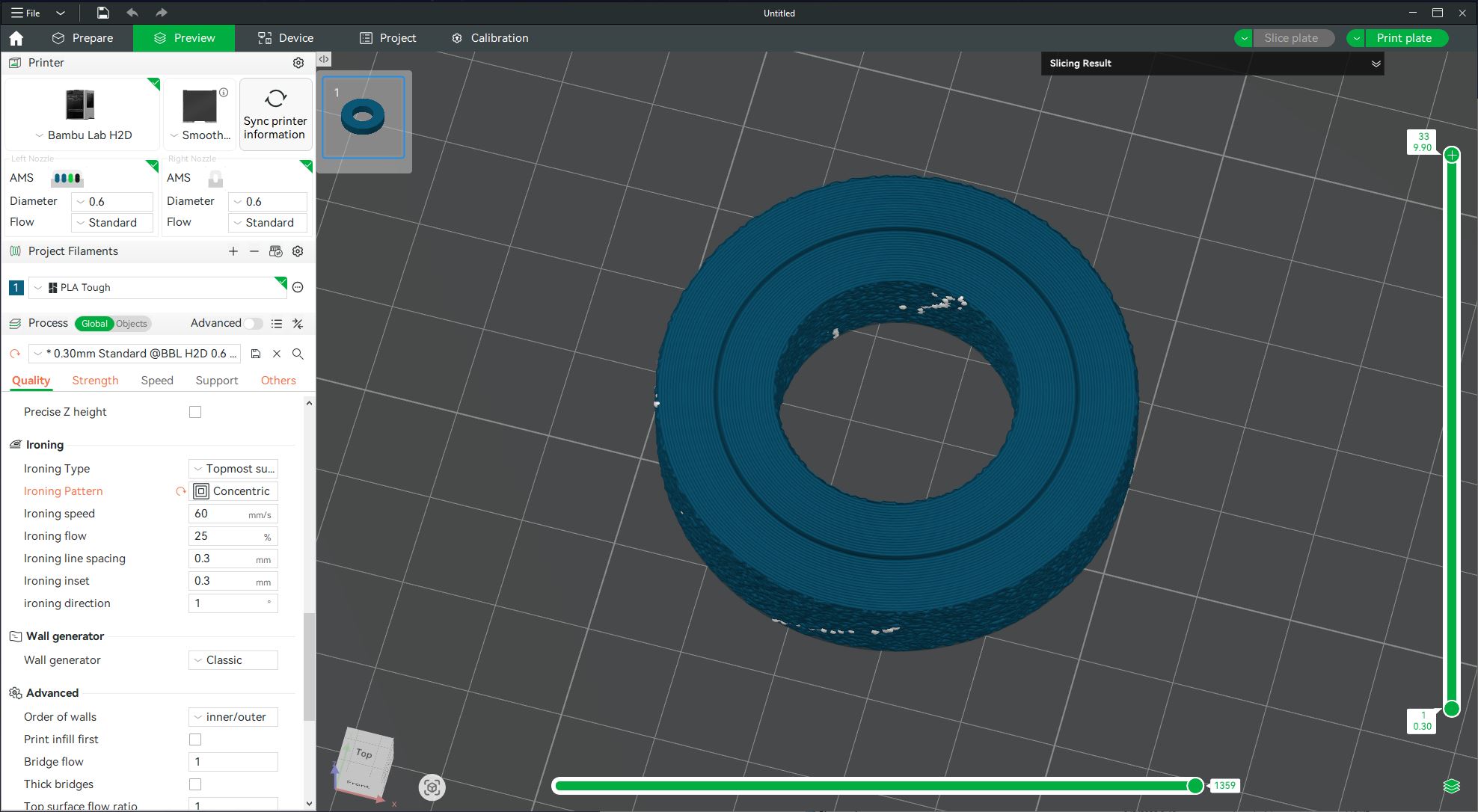Open printer settings gear icon
The width and height of the screenshot is (1478, 812).
point(298,63)
